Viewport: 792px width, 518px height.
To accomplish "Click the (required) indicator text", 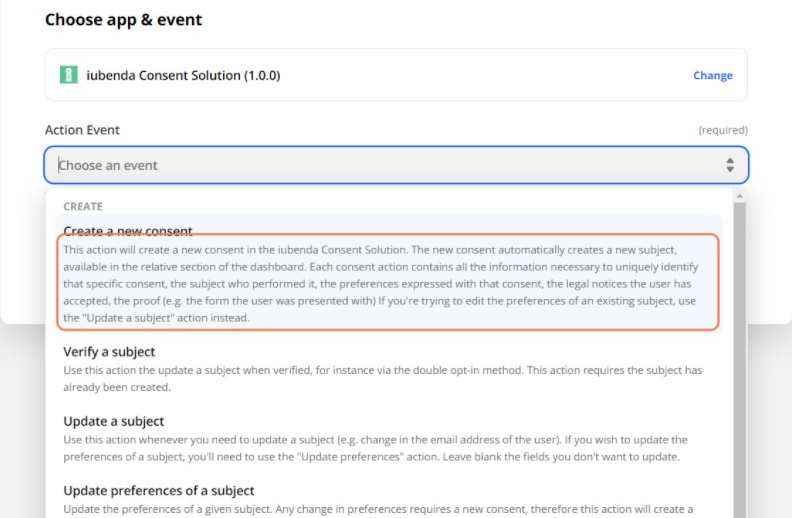I will (x=722, y=130).
